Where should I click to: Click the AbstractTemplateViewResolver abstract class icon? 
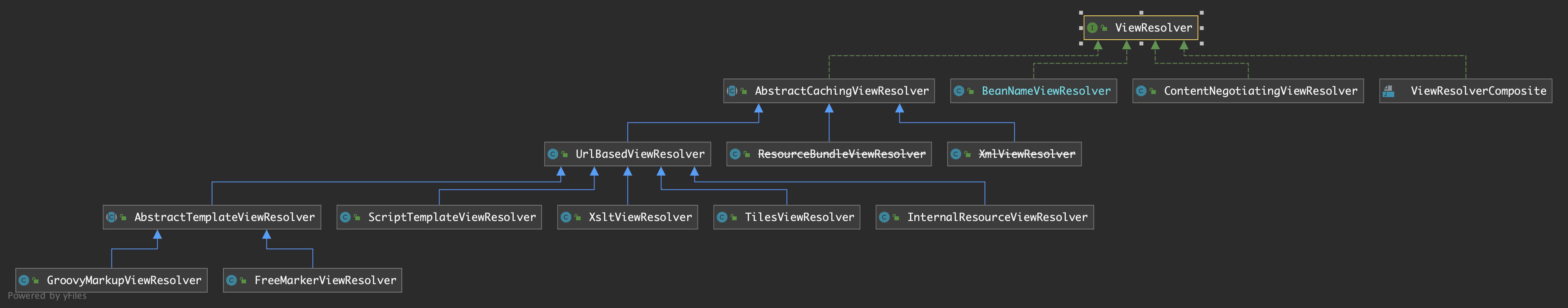(112, 217)
